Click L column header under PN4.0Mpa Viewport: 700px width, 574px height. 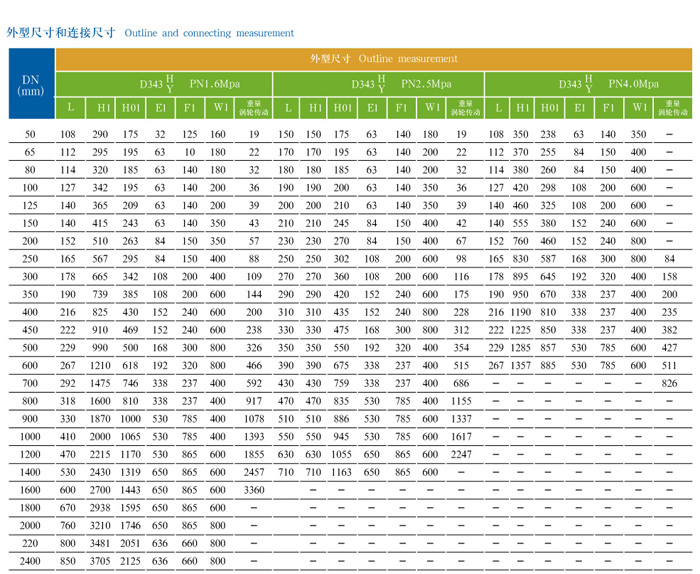coord(497,108)
